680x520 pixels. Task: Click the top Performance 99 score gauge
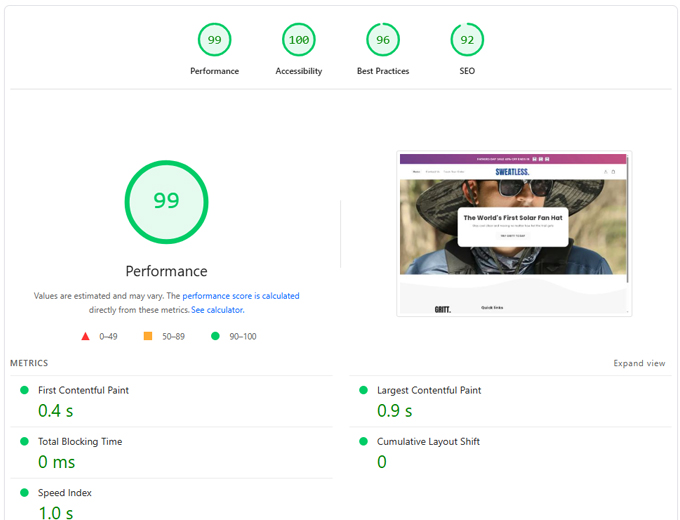(214, 40)
